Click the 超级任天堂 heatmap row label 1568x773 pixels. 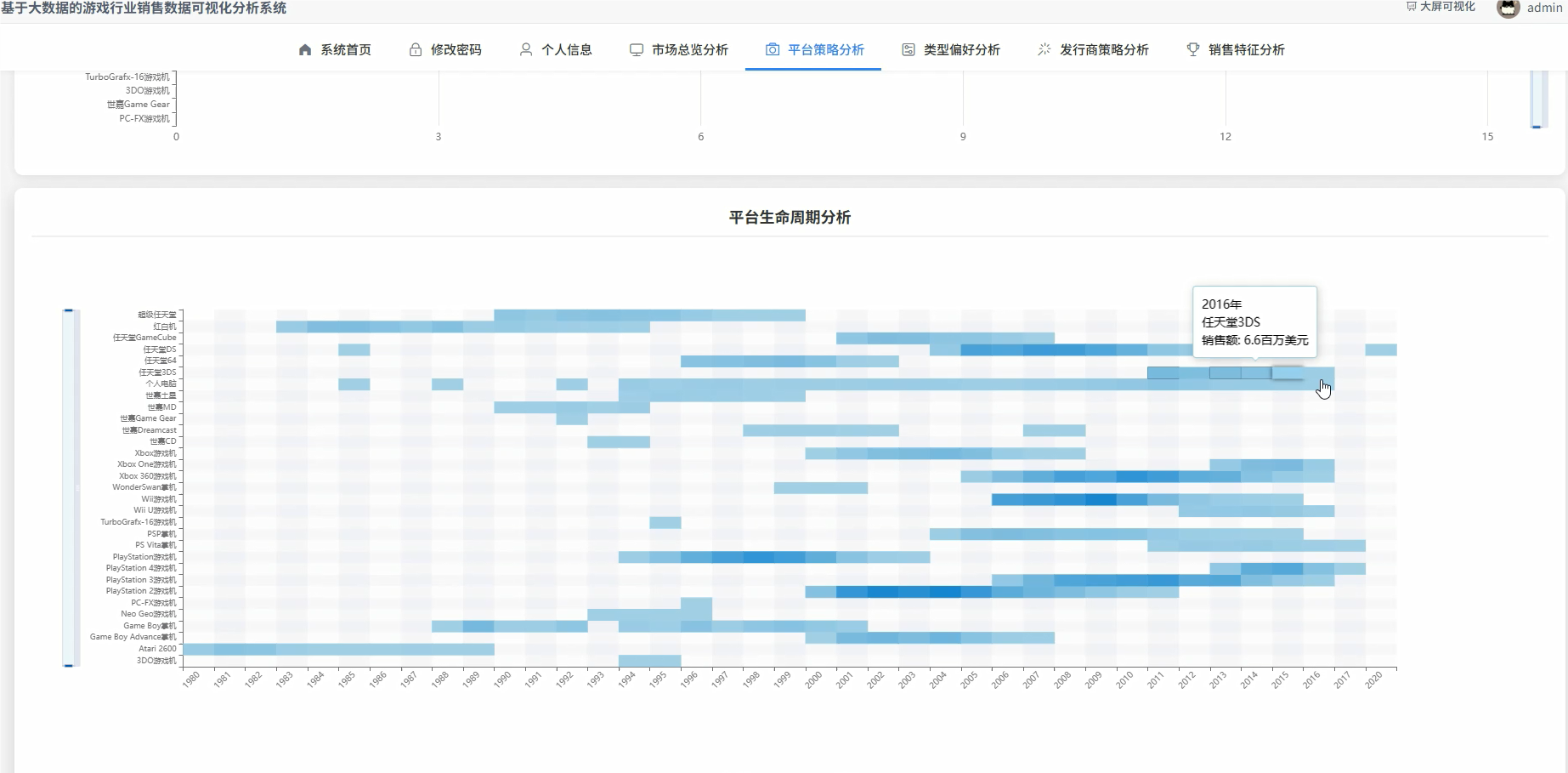pyautogui.click(x=157, y=315)
